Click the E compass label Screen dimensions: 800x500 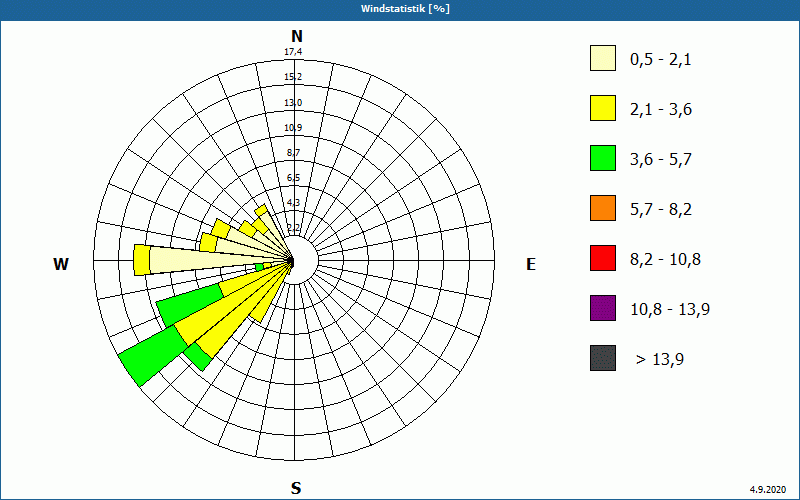[x=531, y=264]
